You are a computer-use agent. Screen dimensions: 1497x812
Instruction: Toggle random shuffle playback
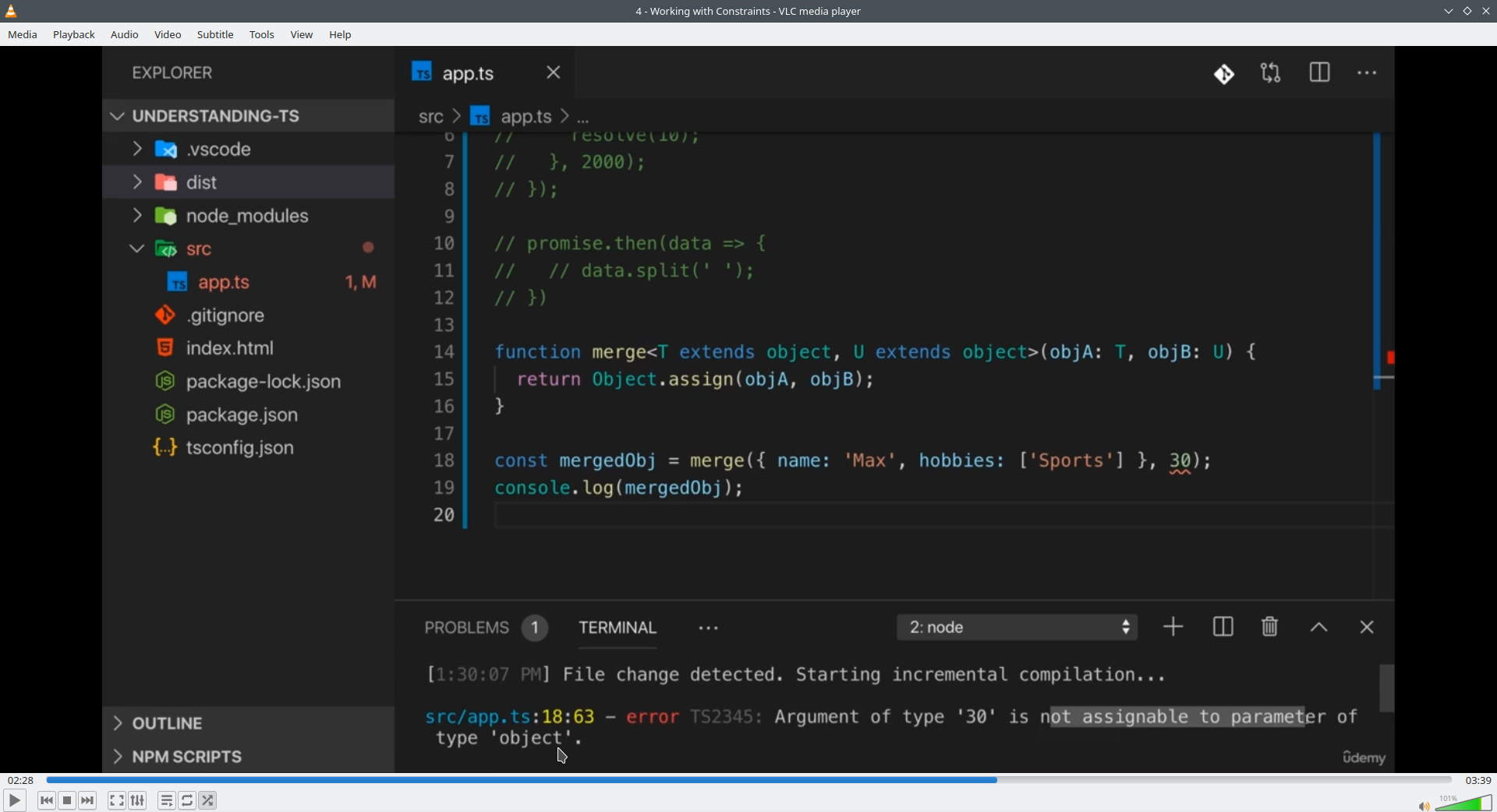208,800
